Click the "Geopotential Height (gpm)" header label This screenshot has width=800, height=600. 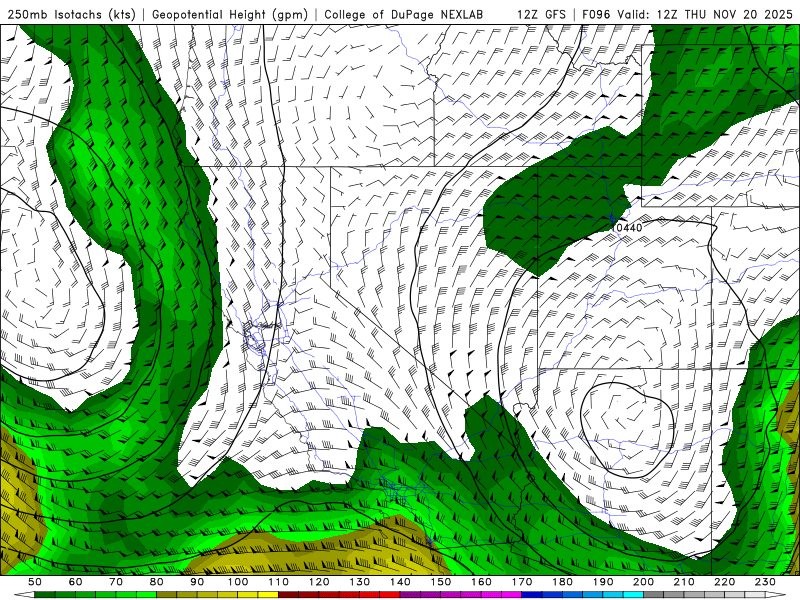230,14
